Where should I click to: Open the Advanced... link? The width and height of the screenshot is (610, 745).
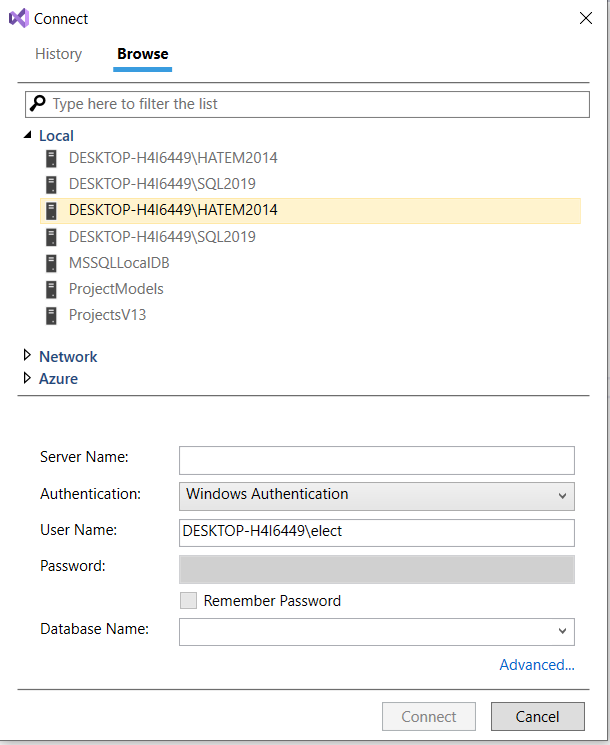(x=537, y=665)
